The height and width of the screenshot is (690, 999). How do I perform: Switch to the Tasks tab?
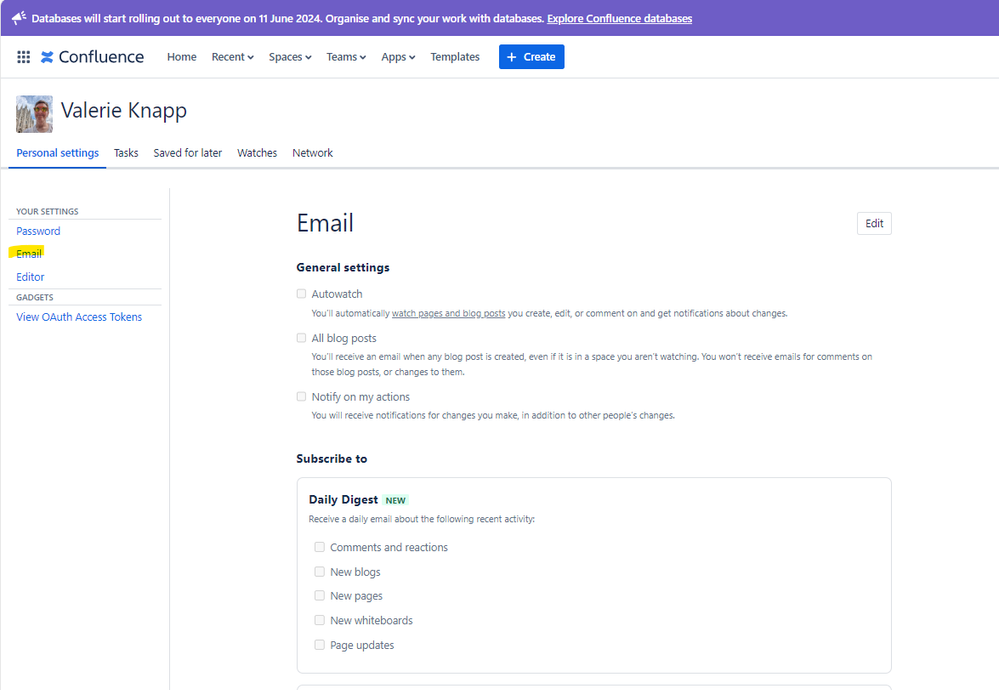(x=126, y=153)
